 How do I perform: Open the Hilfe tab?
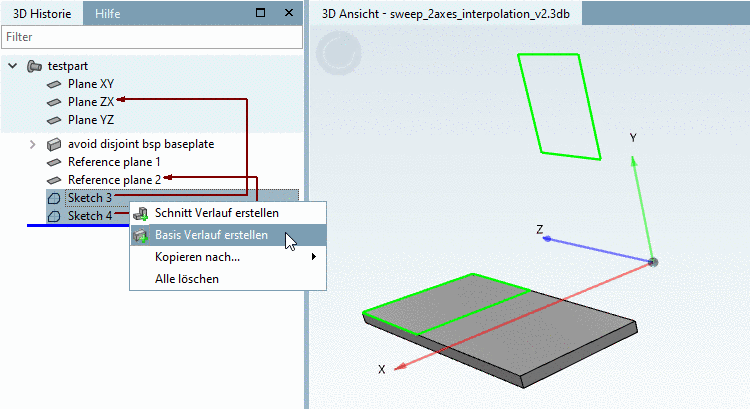tap(108, 13)
